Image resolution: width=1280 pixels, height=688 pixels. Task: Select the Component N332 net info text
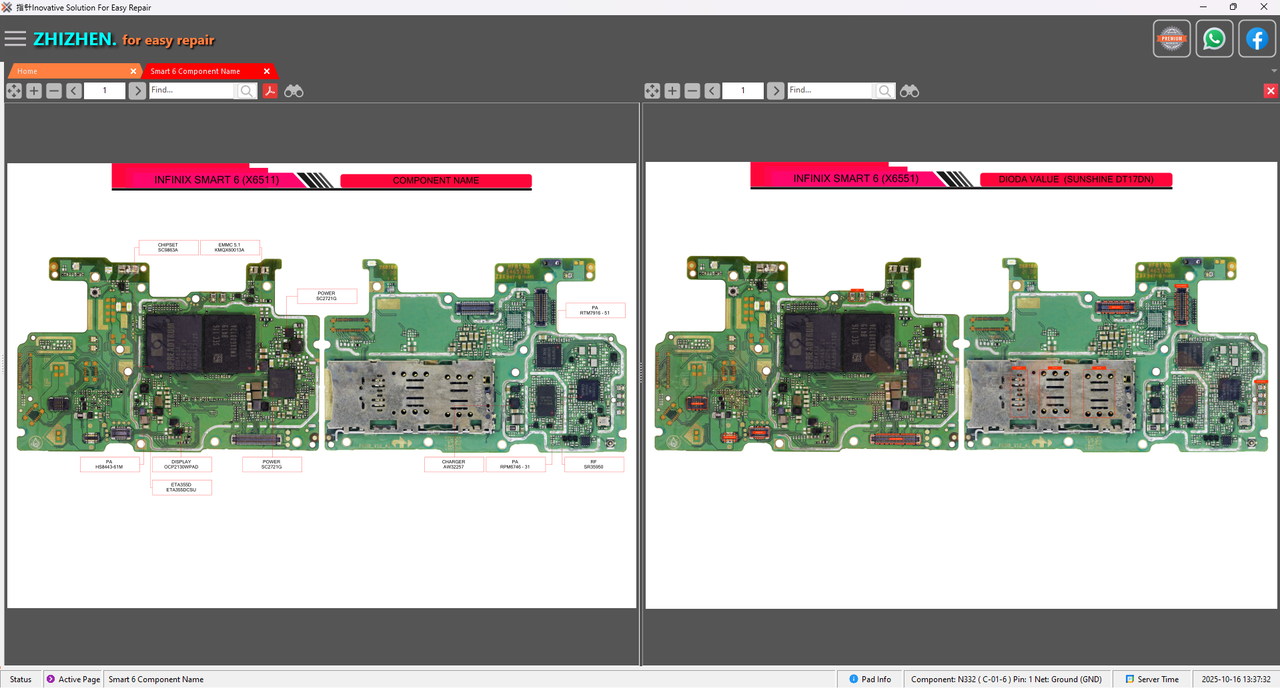[1006, 679]
